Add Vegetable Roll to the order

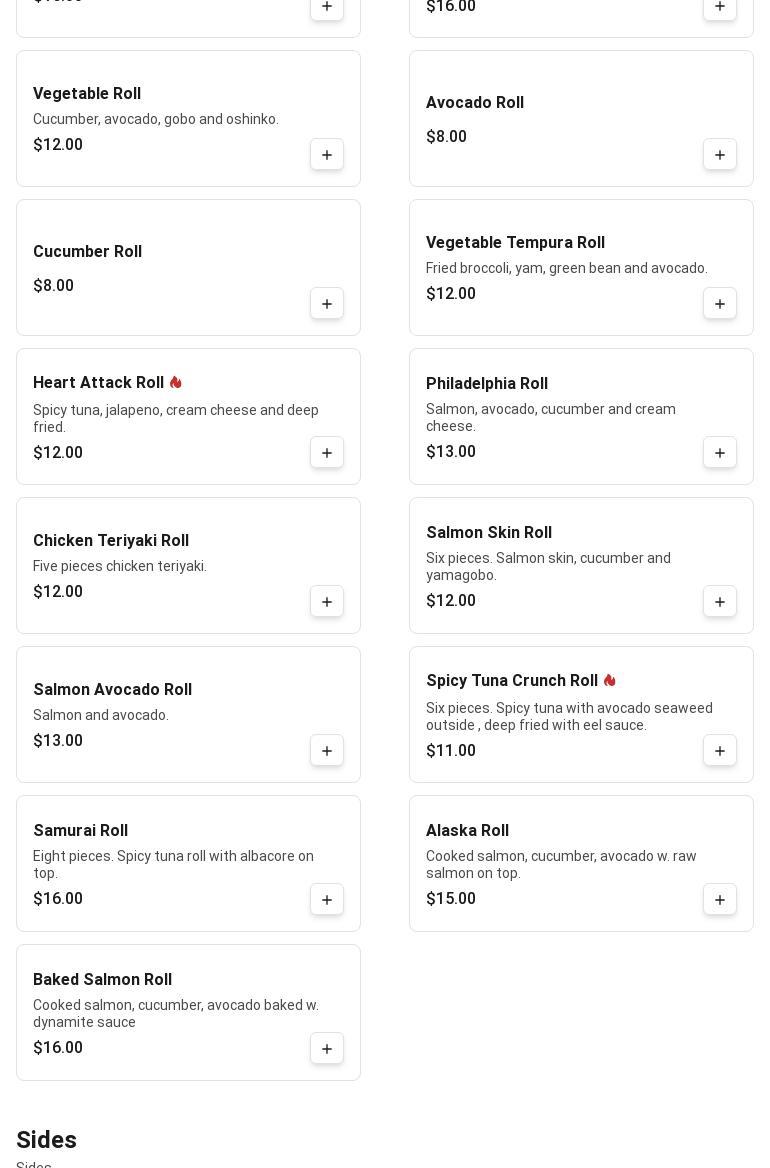click(x=327, y=155)
